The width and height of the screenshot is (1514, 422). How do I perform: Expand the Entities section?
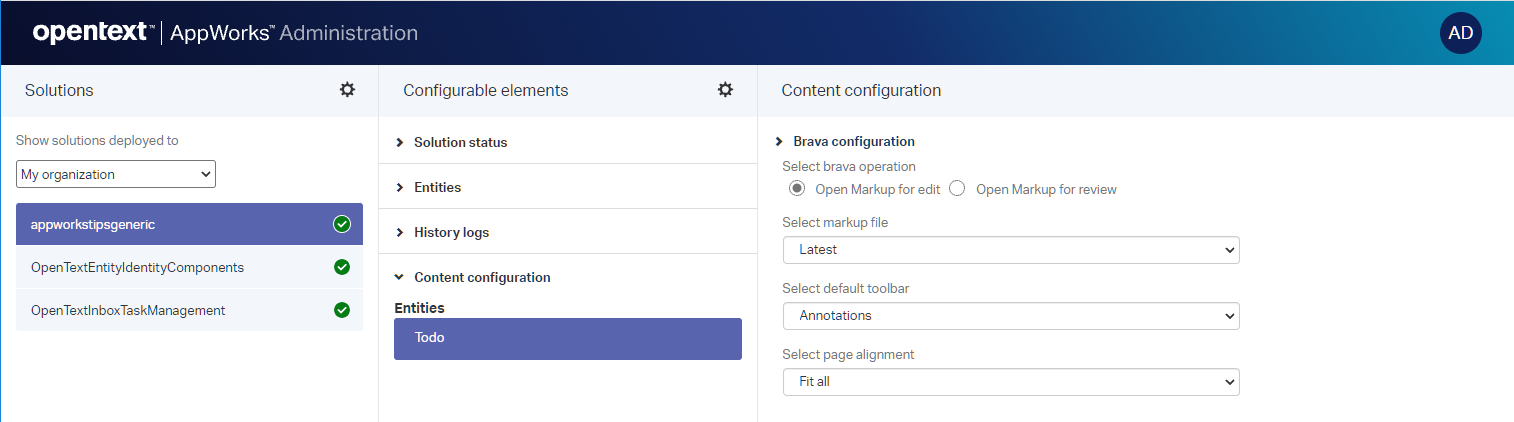(x=437, y=187)
